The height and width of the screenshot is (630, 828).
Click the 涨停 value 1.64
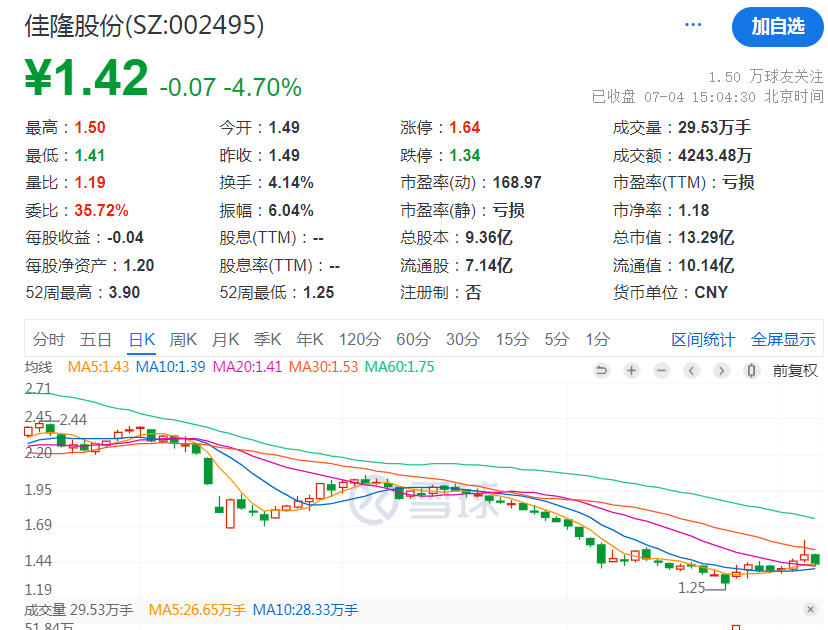click(465, 127)
